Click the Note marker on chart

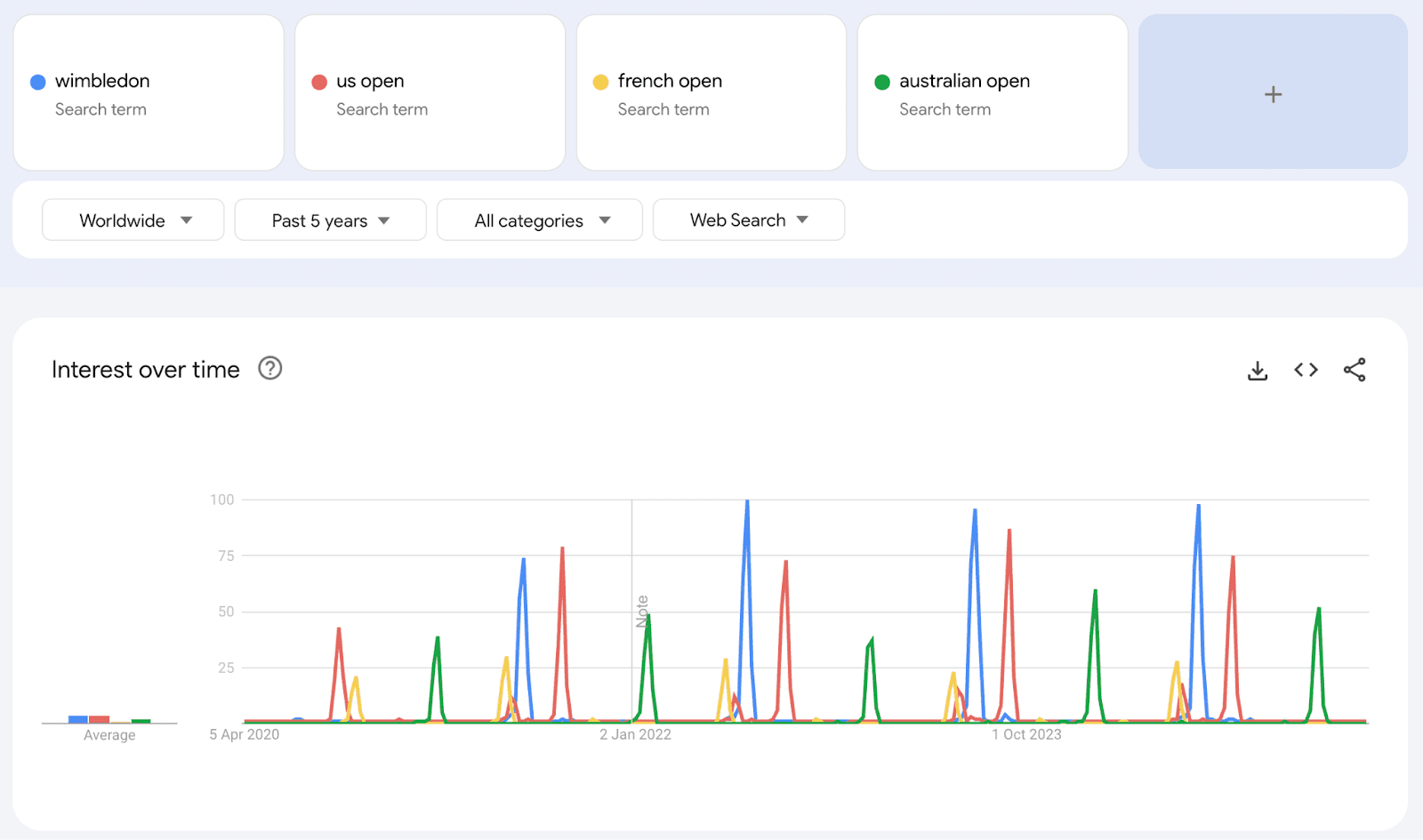[642, 612]
